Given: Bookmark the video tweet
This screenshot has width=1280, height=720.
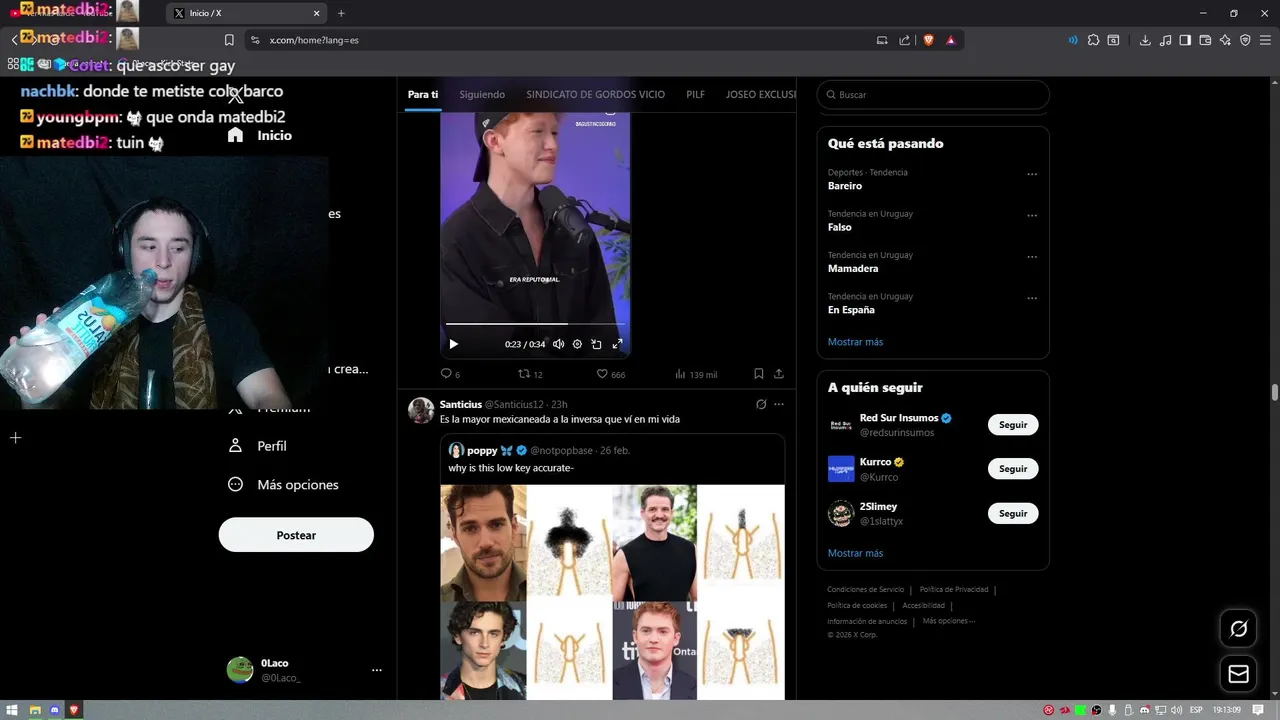Looking at the screenshot, I should (x=759, y=374).
